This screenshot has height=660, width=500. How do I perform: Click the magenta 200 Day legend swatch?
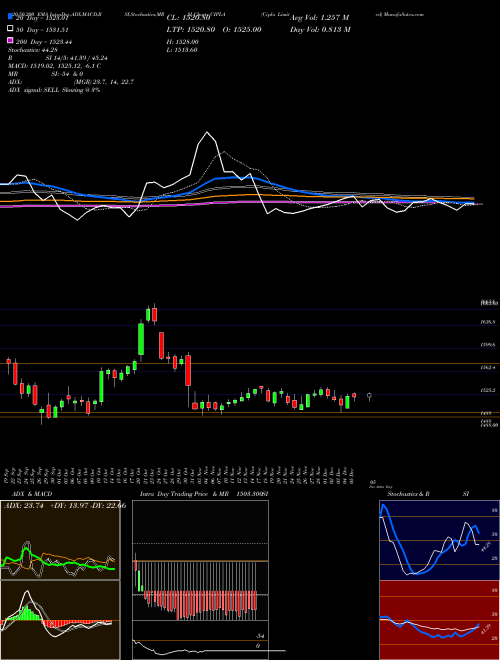(x=10, y=41)
